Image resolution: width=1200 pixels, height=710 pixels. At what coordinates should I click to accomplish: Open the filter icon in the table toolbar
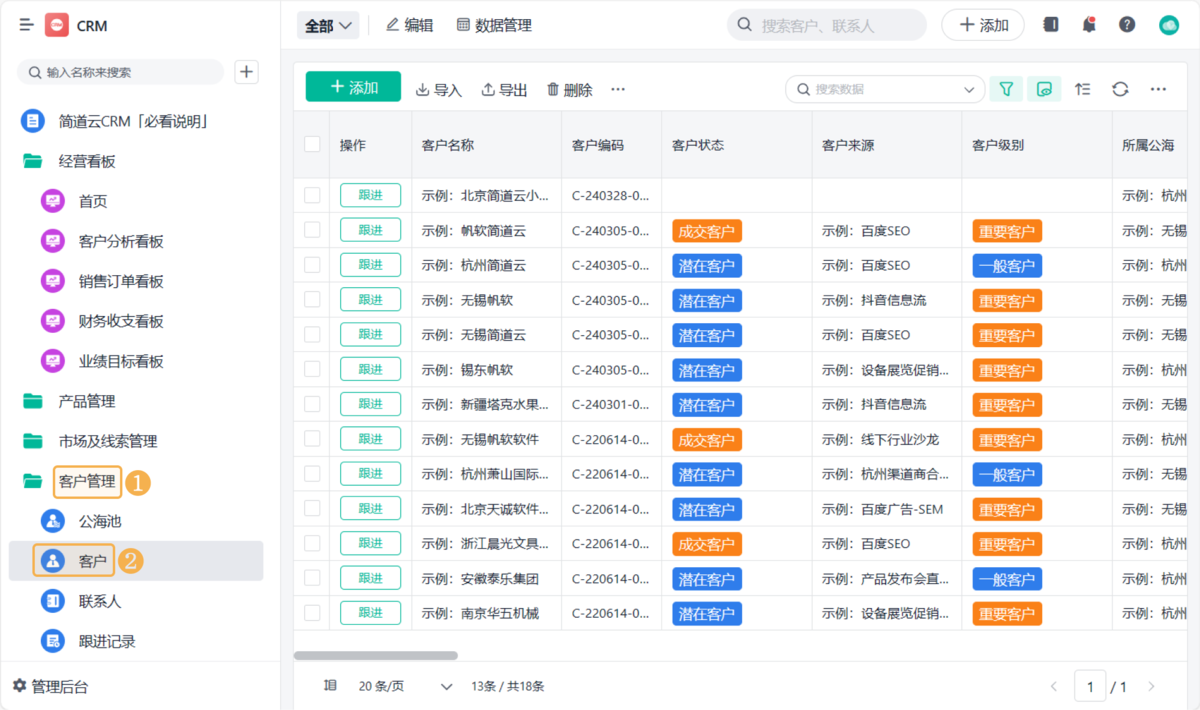(1006, 89)
